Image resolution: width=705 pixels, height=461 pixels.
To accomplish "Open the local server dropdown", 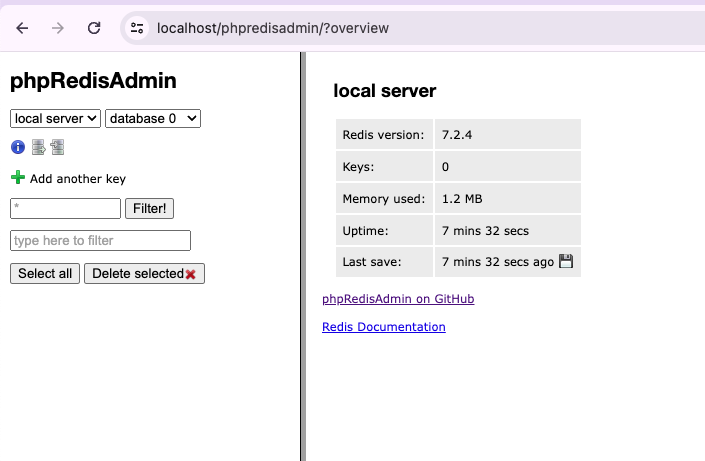I will tap(55, 119).
